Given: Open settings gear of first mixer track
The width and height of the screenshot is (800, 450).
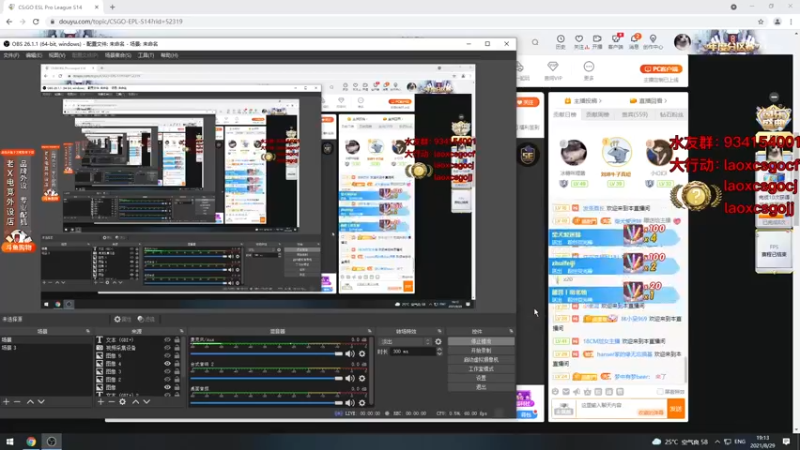Looking at the screenshot, I should [x=362, y=354].
